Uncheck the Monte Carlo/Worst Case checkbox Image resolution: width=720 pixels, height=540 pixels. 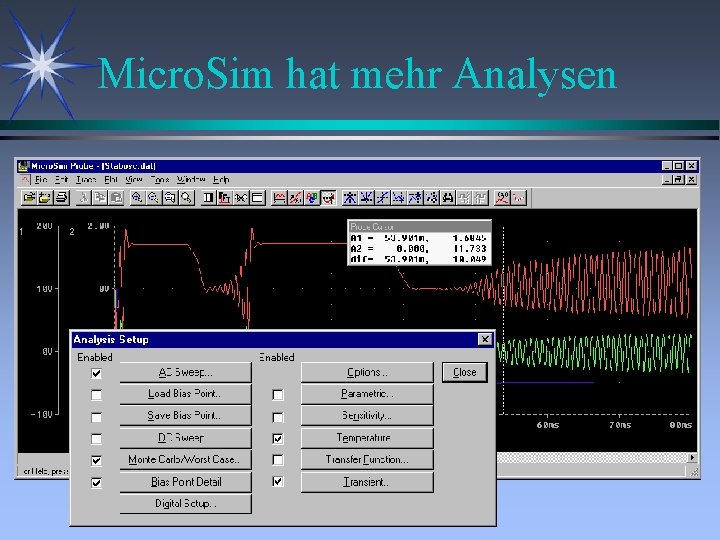(96, 460)
